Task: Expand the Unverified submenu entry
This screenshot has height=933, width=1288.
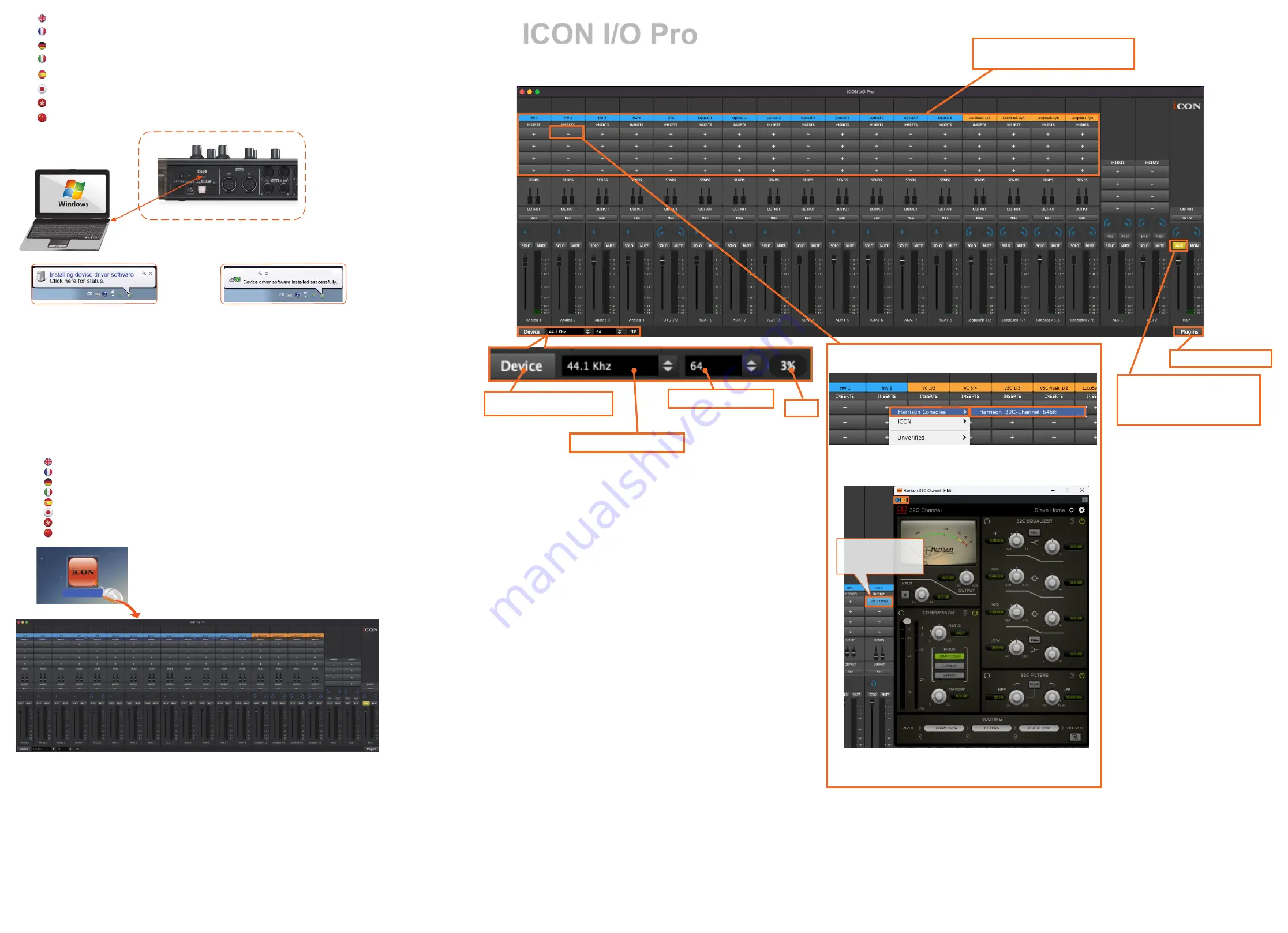Action: tap(929, 438)
